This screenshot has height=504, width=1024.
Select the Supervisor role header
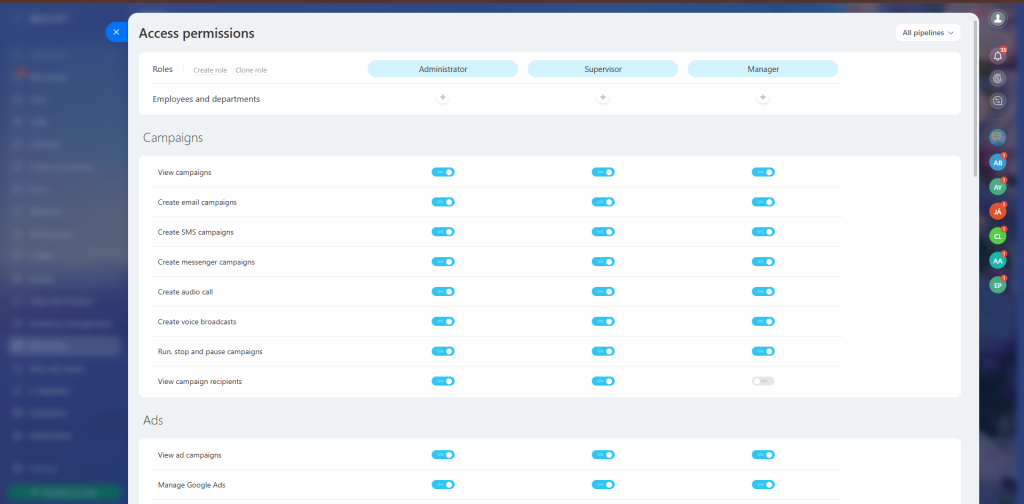603,69
